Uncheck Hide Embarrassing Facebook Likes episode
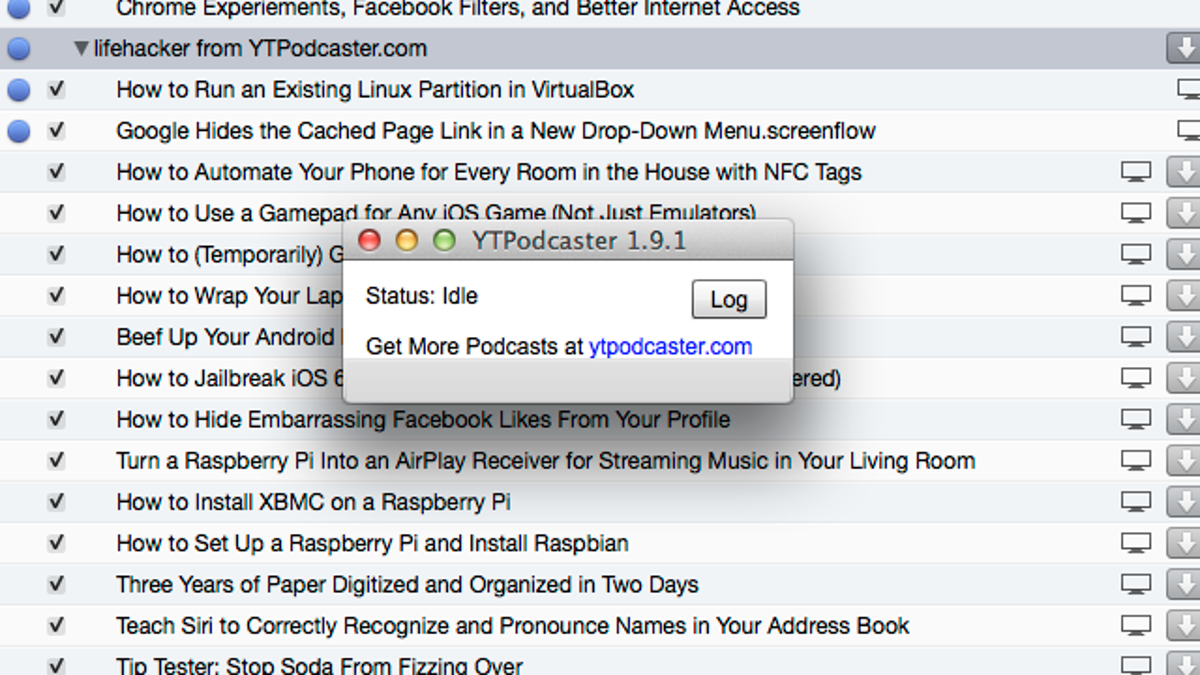 tap(56, 419)
